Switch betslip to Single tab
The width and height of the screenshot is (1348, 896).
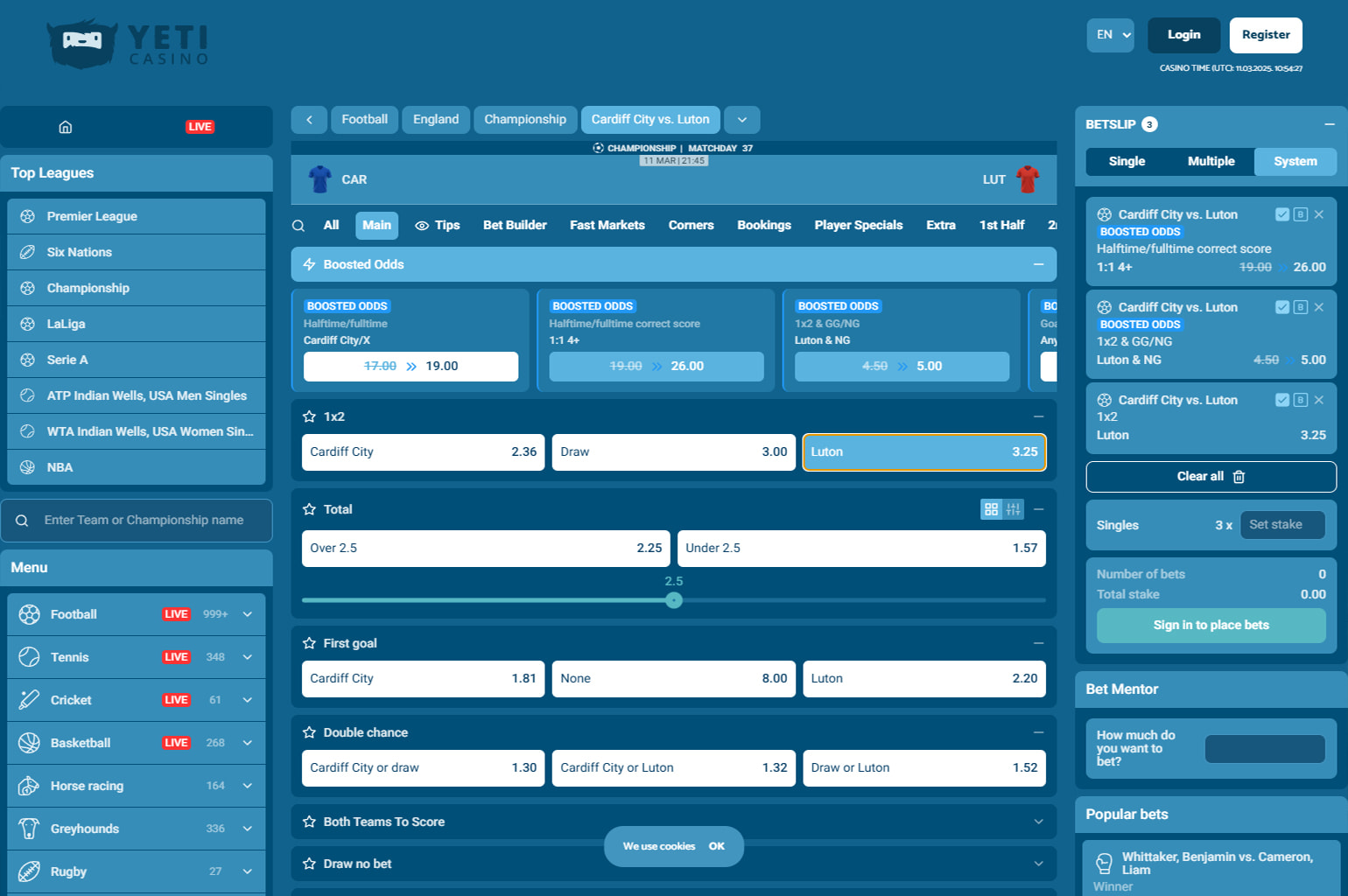(x=1127, y=161)
